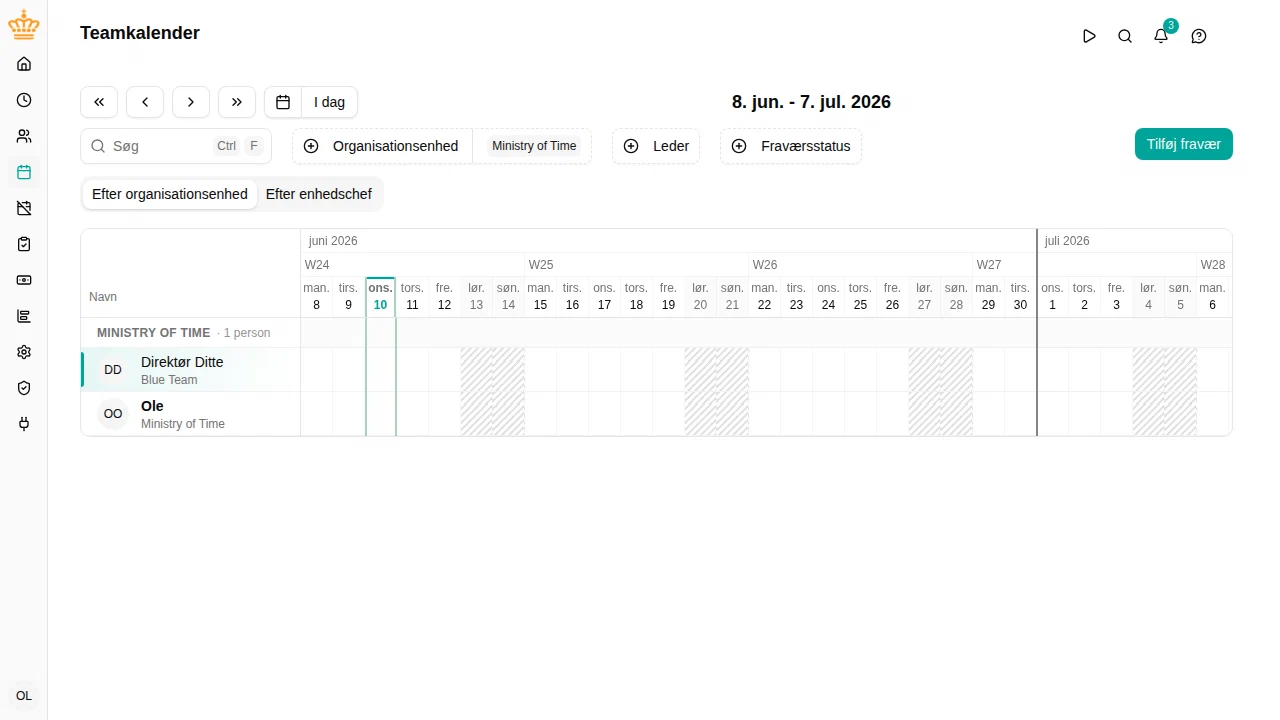Click the Navn column header

103,297
